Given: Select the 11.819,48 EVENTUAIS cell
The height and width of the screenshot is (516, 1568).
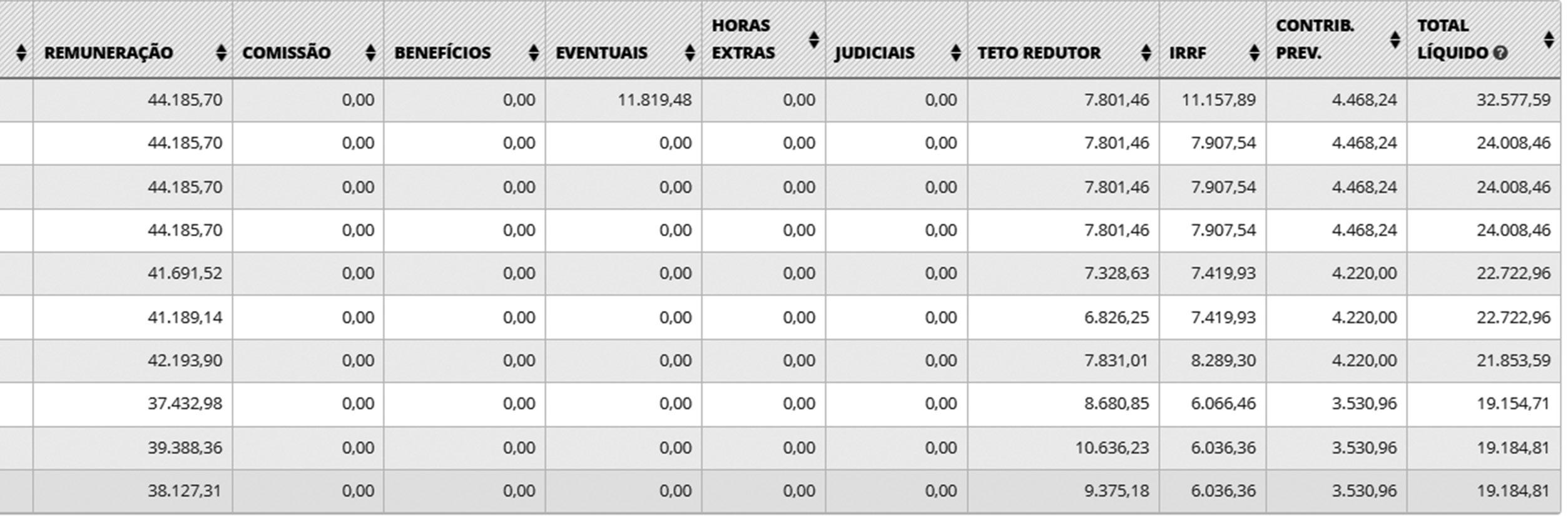Looking at the screenshot, I should (654, 99).
